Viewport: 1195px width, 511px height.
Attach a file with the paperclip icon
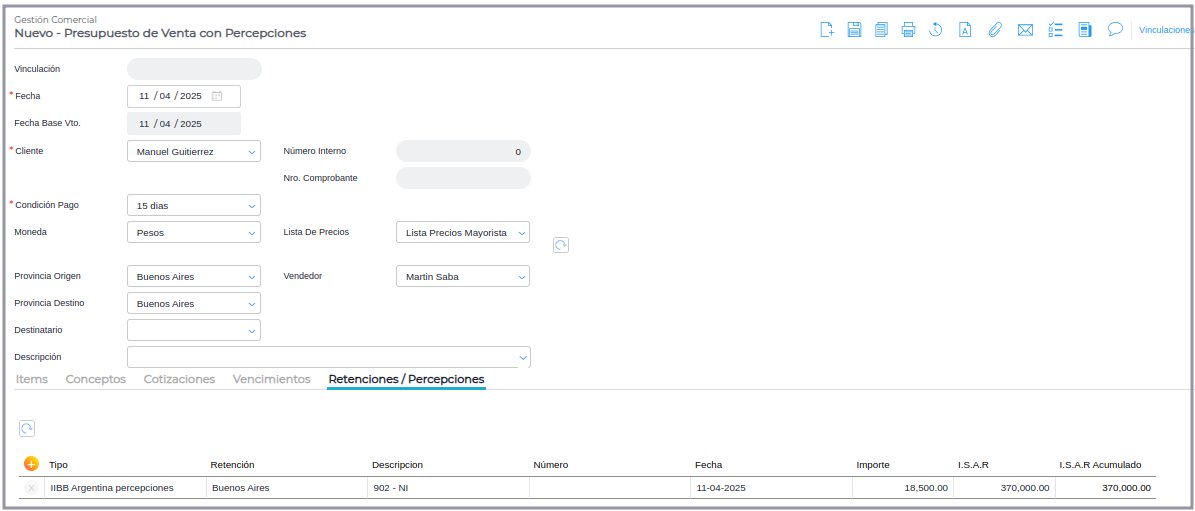994,30
